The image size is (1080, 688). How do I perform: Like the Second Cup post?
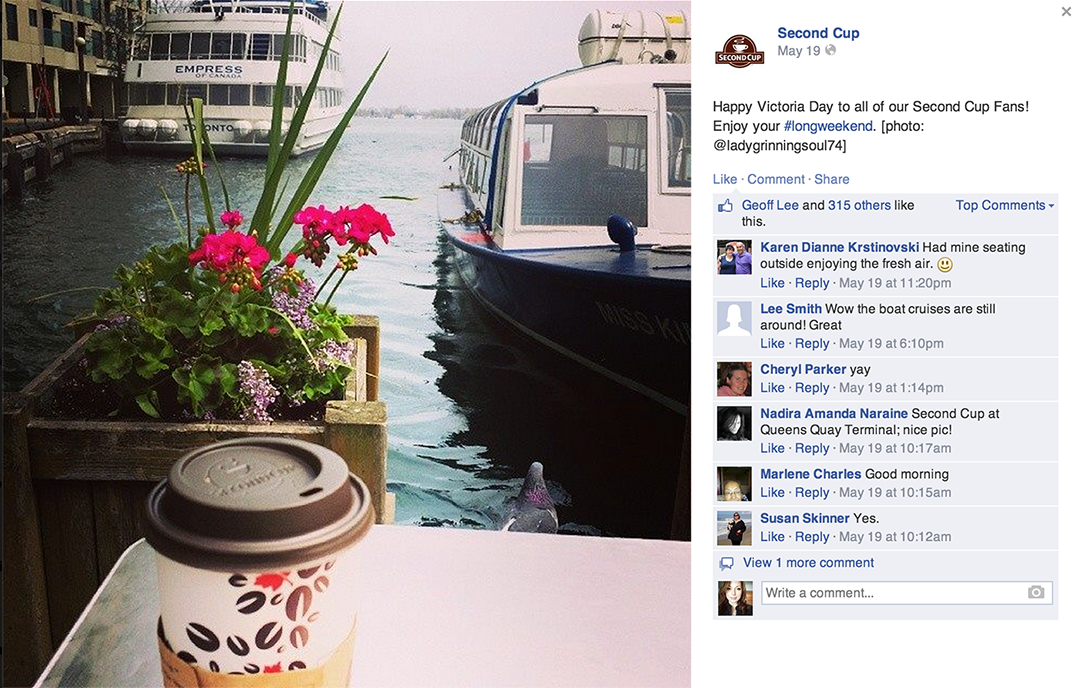(x=725, y=179)
